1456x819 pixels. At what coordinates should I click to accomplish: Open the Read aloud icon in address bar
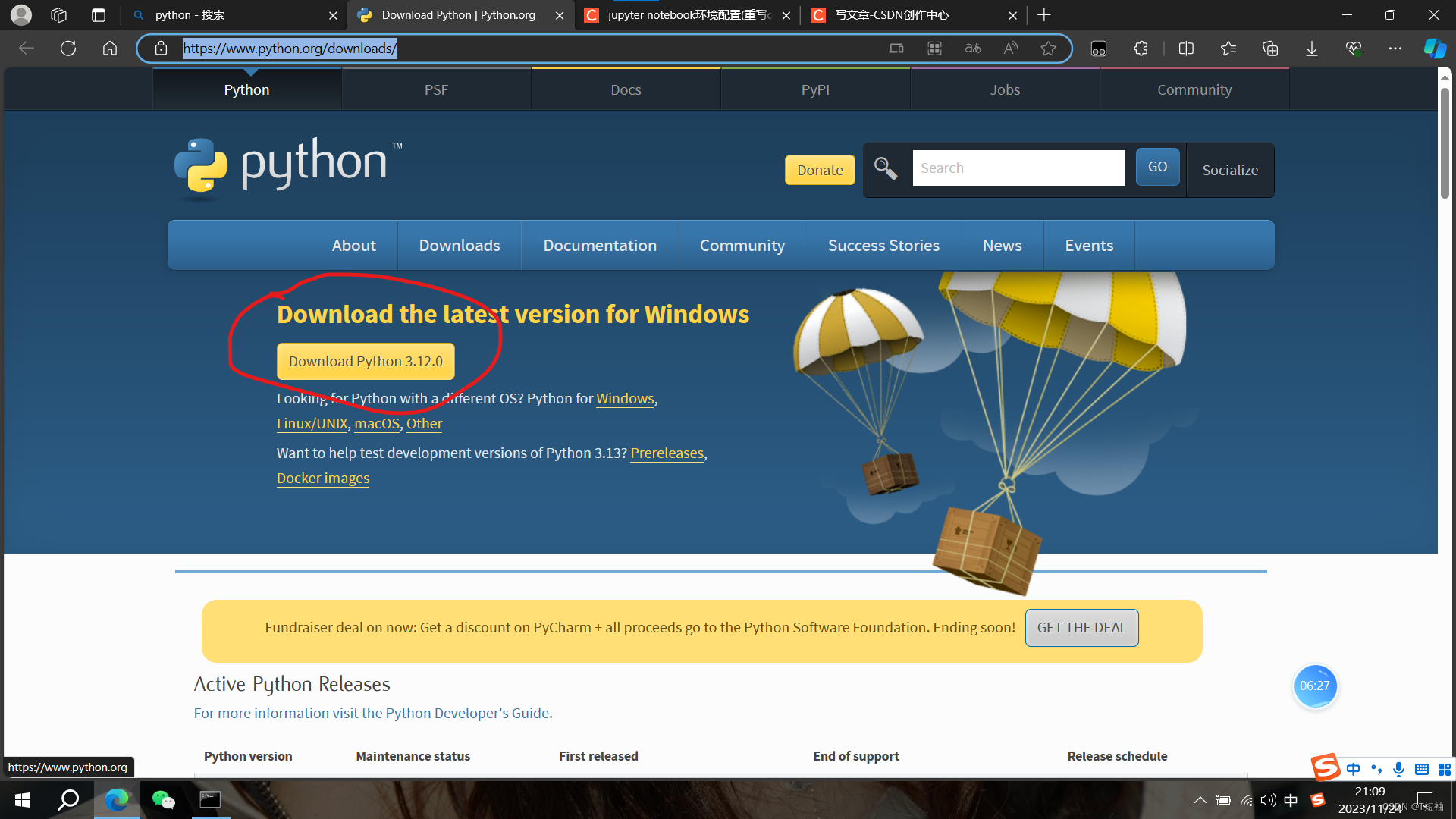tap(1010, 49)
